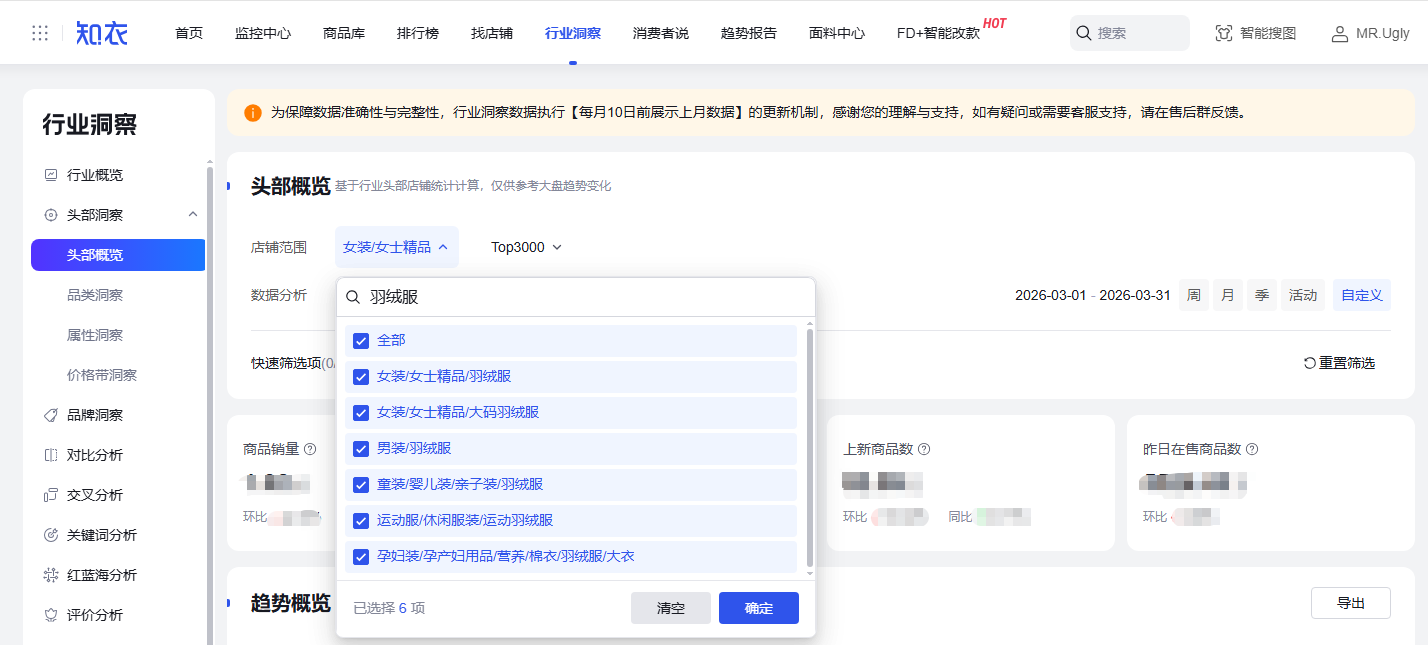Click the refresh icon of 重置筛选
This screenshot has height=645, width=1428.
[1310, 363]
